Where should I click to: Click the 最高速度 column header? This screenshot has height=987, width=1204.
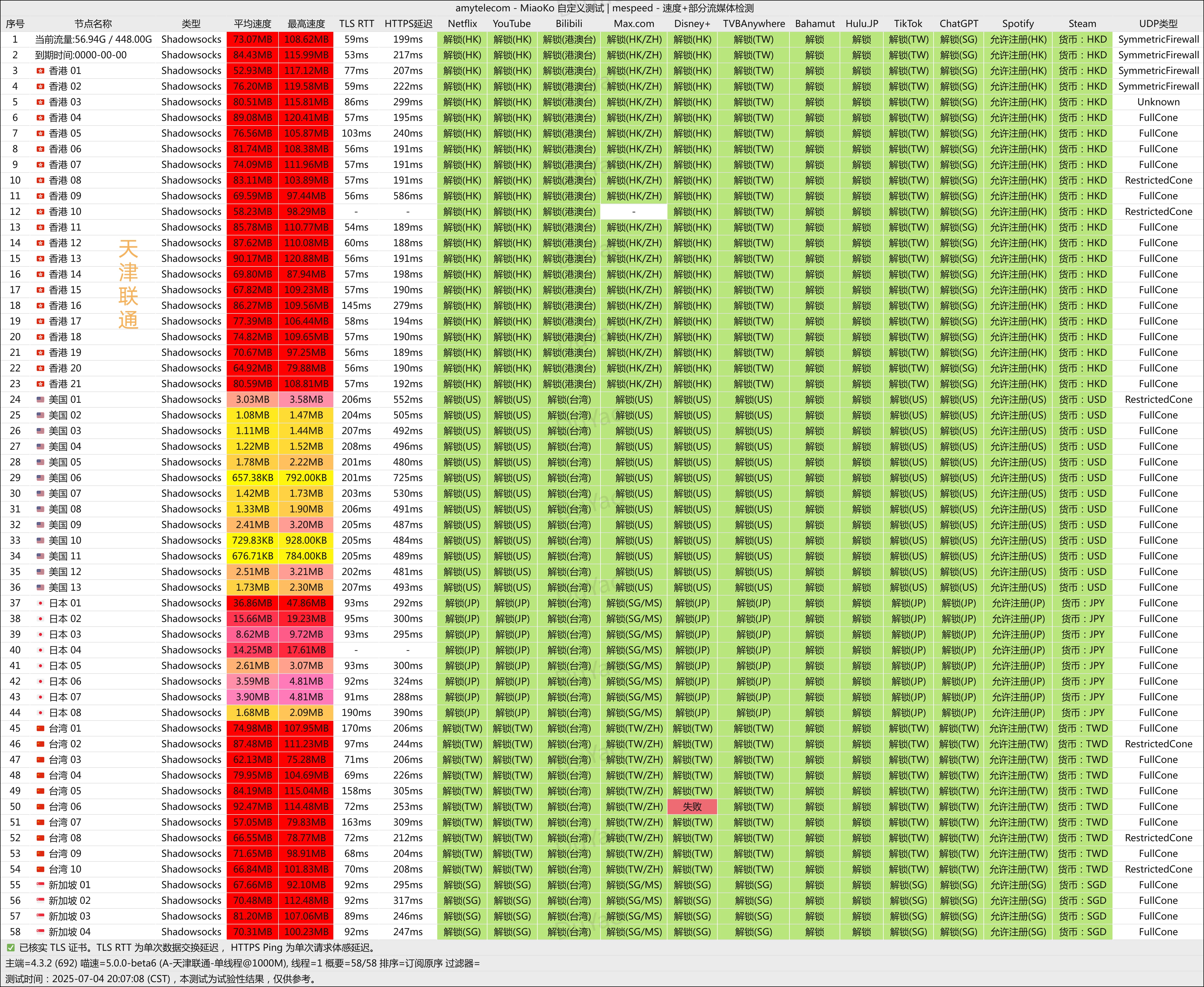click(x=306, y=24)
